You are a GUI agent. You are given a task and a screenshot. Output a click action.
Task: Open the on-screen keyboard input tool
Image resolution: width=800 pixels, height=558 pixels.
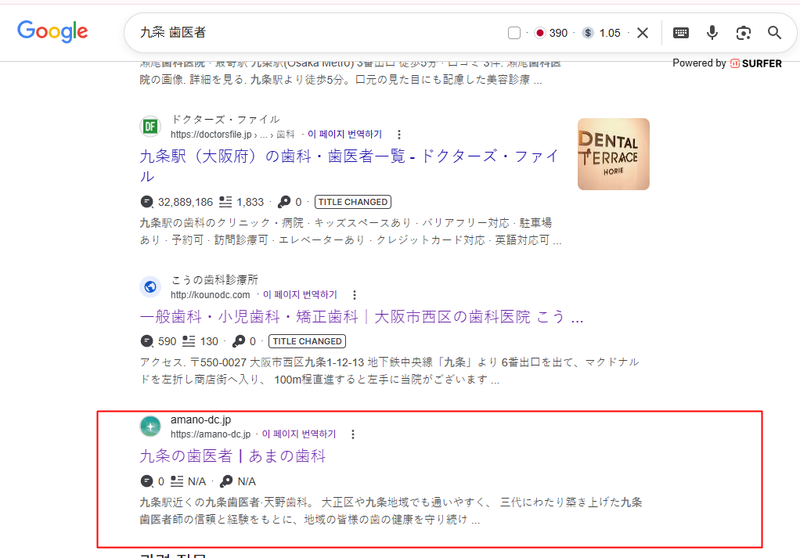click(x=681, y=33)
